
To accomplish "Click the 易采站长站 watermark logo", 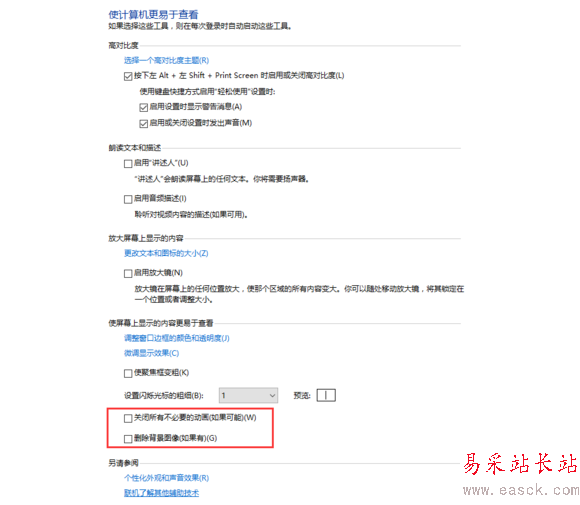I will tap(520, 464).
